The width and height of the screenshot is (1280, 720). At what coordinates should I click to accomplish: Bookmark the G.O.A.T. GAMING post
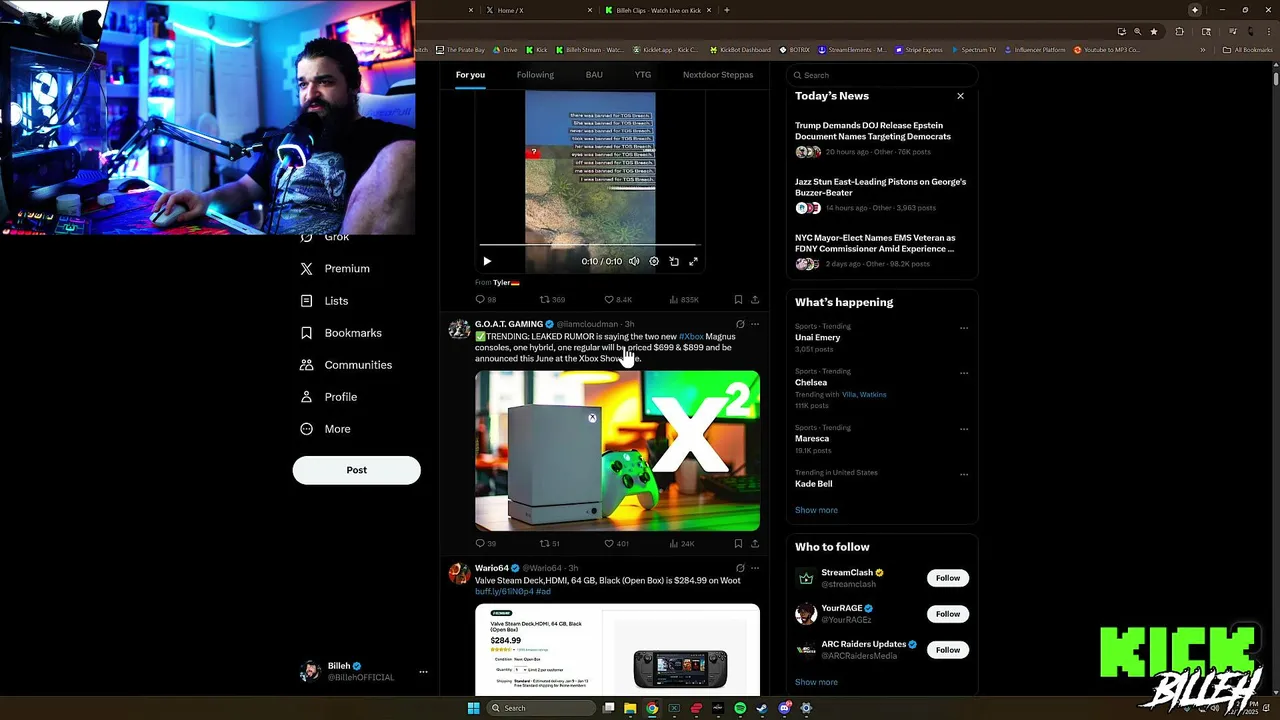coord(738,544)
